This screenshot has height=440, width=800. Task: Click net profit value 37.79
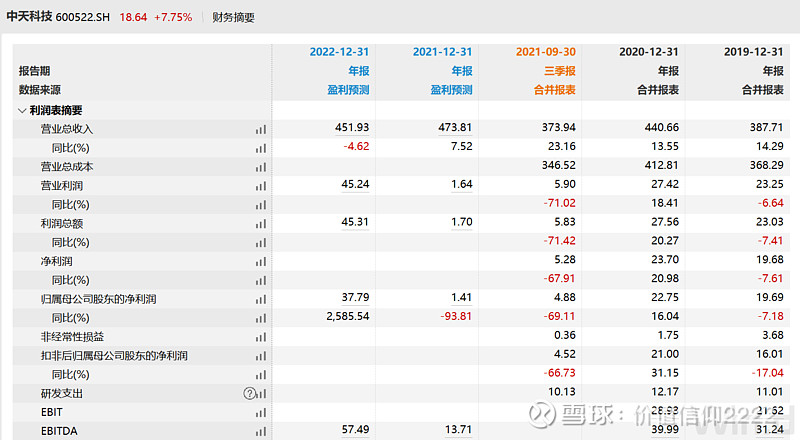[355, 298]
